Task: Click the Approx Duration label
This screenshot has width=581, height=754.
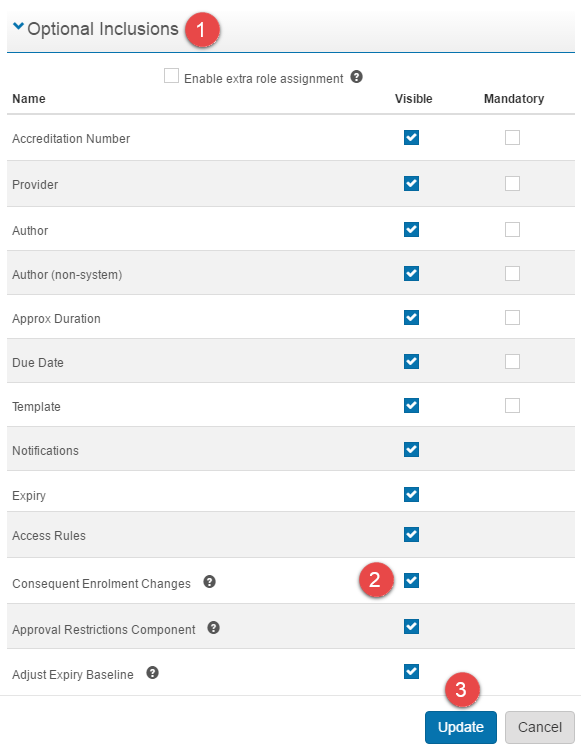Action: [56, 319]
